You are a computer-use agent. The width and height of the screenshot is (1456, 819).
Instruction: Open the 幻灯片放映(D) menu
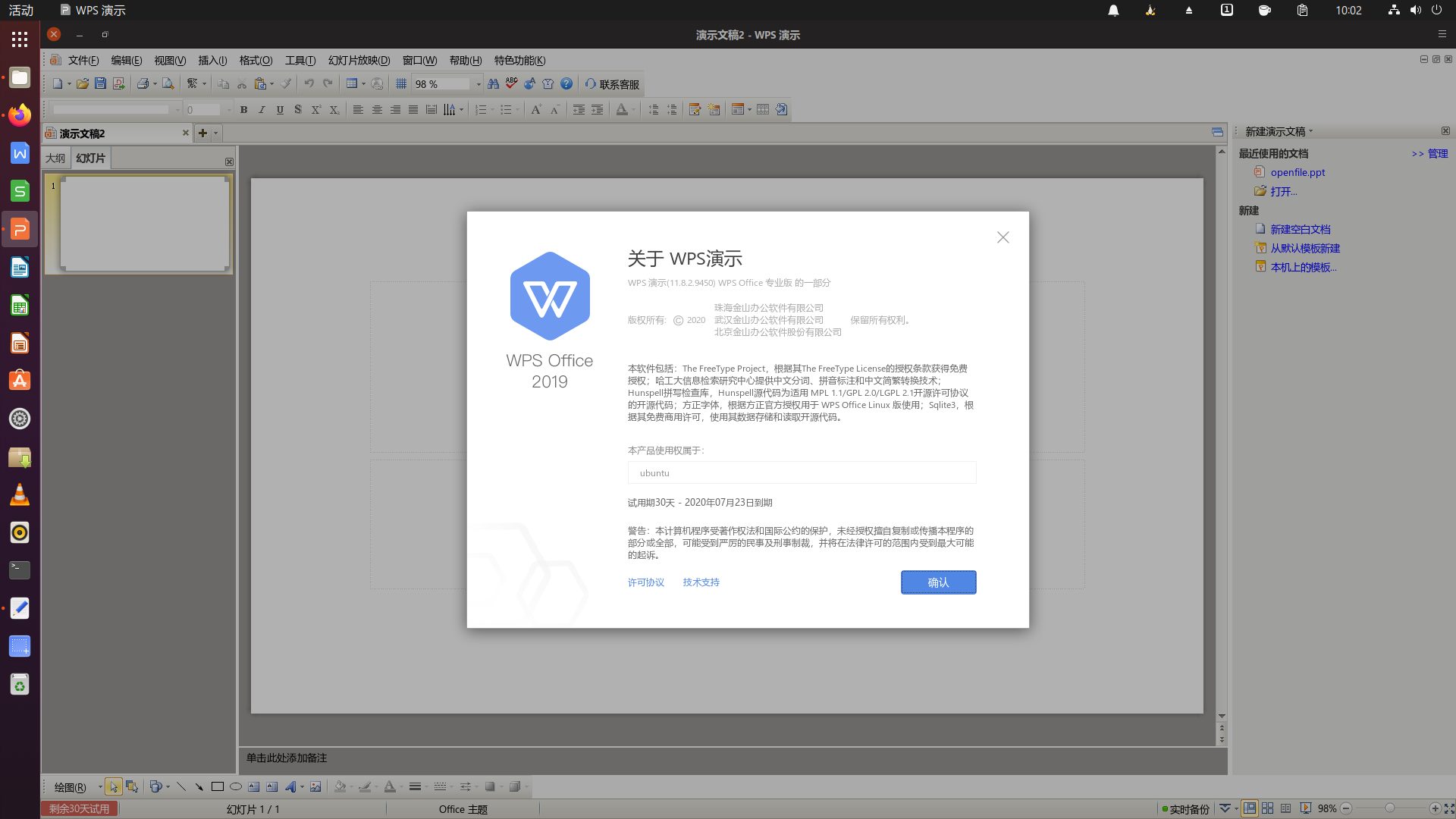[359, 61]
